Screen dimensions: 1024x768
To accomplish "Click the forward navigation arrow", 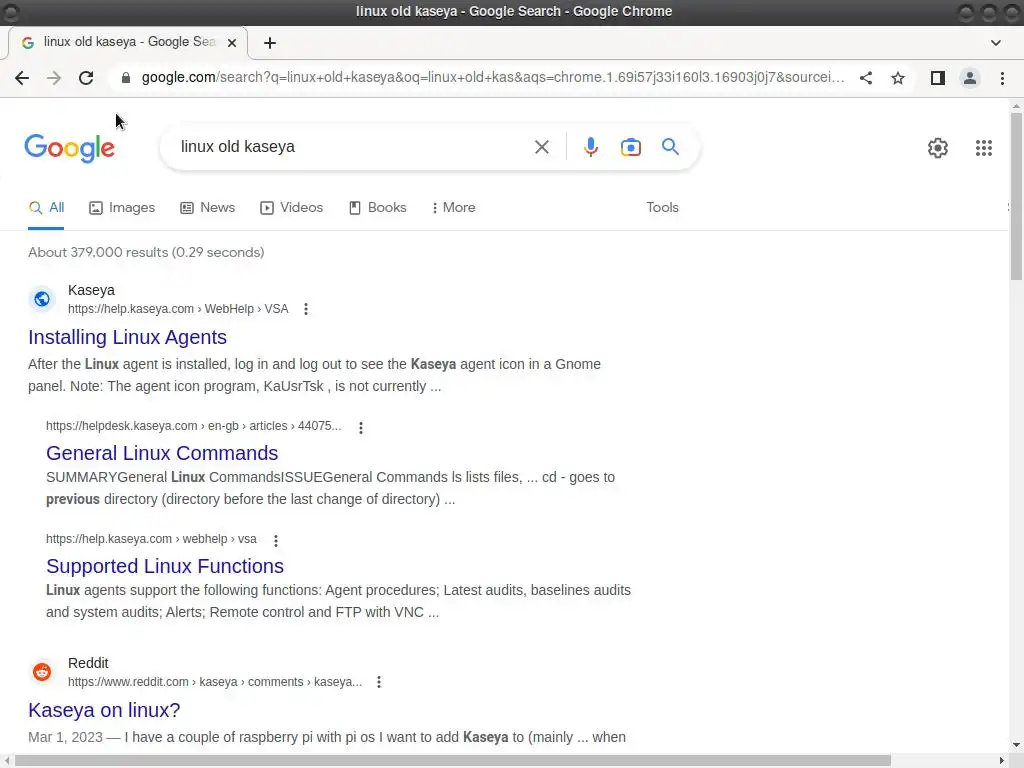I will pyautogui.click(x=54, y=78).
